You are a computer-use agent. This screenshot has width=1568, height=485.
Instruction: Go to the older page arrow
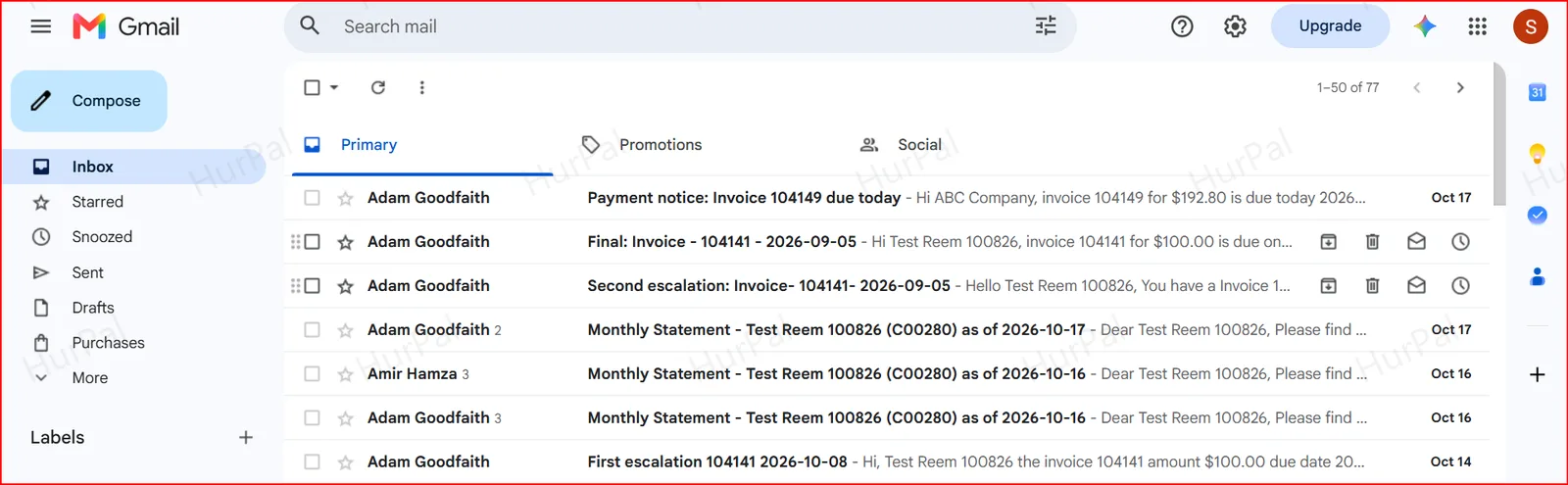tap(1460, 87)
